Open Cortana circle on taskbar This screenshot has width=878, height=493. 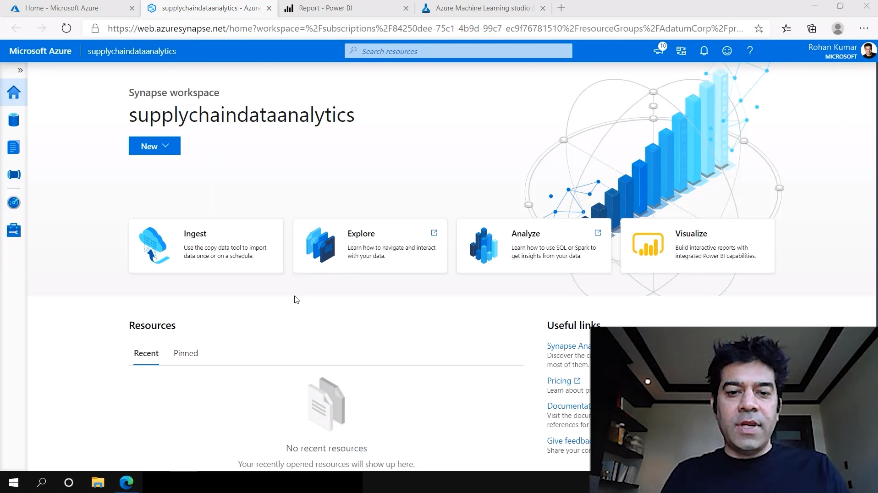coord(68,482)
